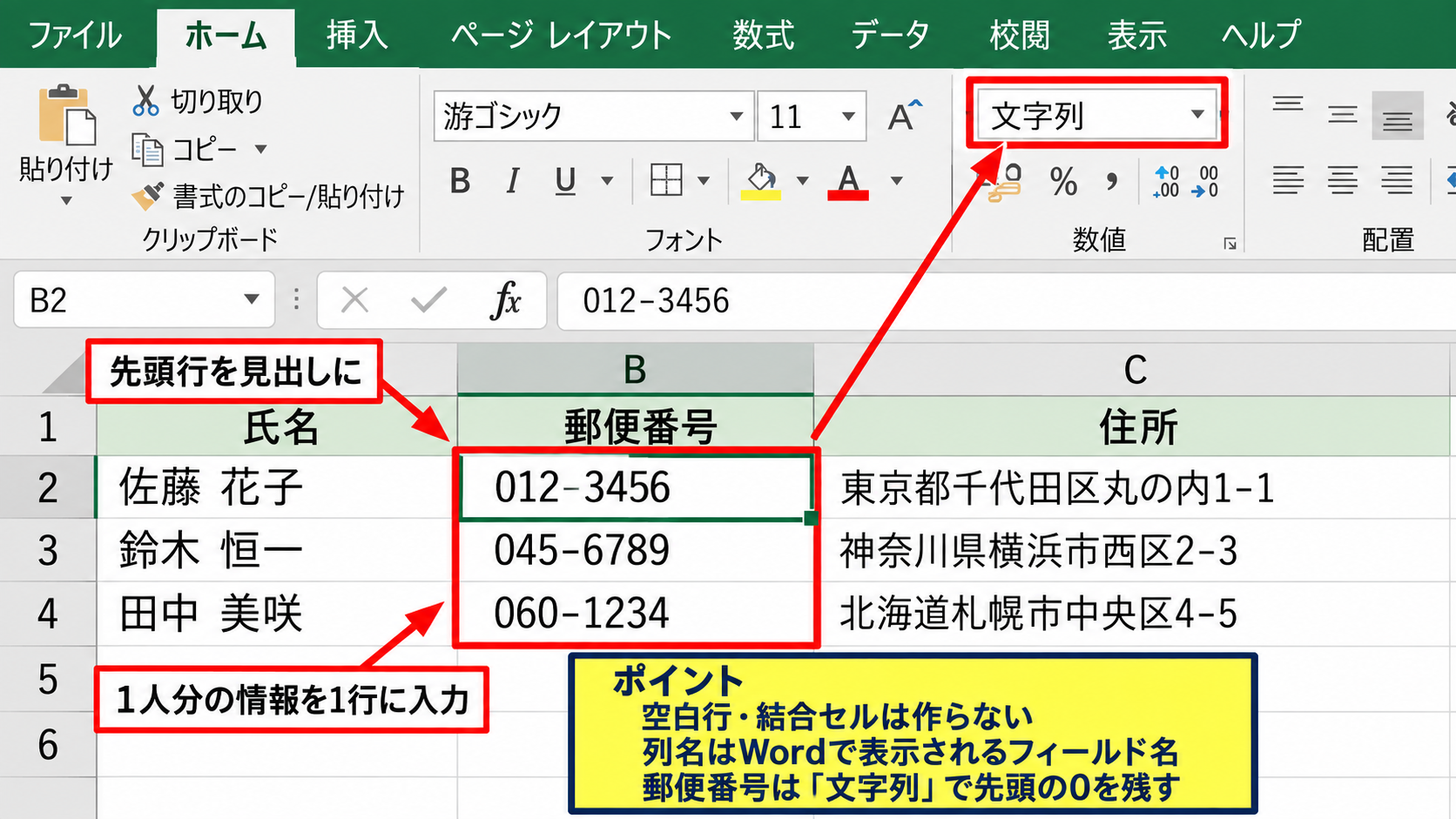Click Increase Decimal icon
This screenshot has height=819, width=1456.
(1166, 182)
